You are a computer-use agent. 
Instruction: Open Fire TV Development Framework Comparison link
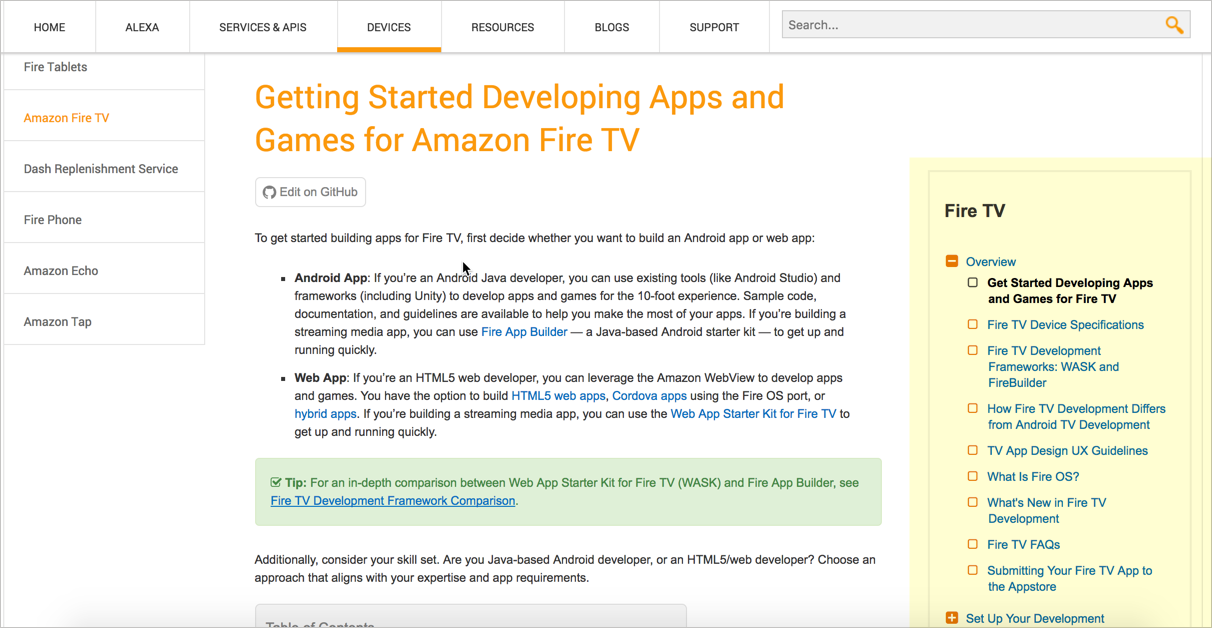[x=393, y=501]
